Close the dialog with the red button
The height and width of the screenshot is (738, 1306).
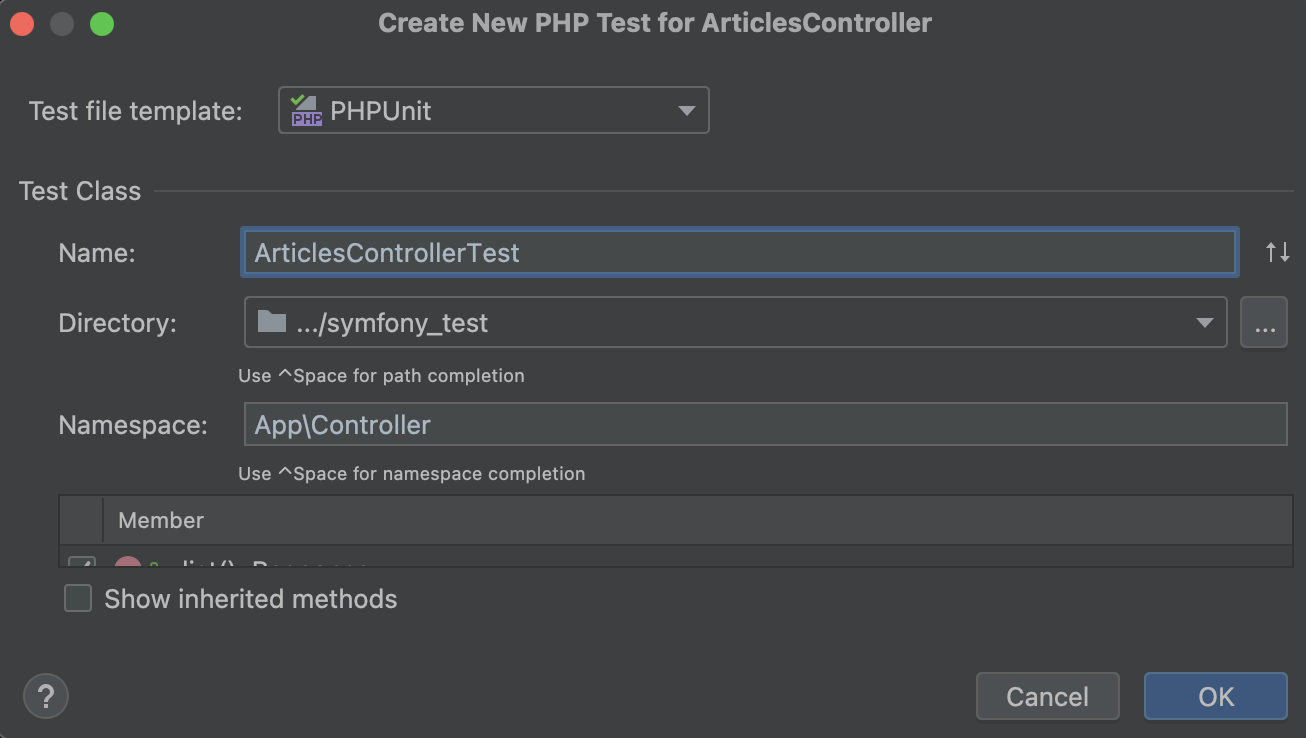click(x=23, y=23)
